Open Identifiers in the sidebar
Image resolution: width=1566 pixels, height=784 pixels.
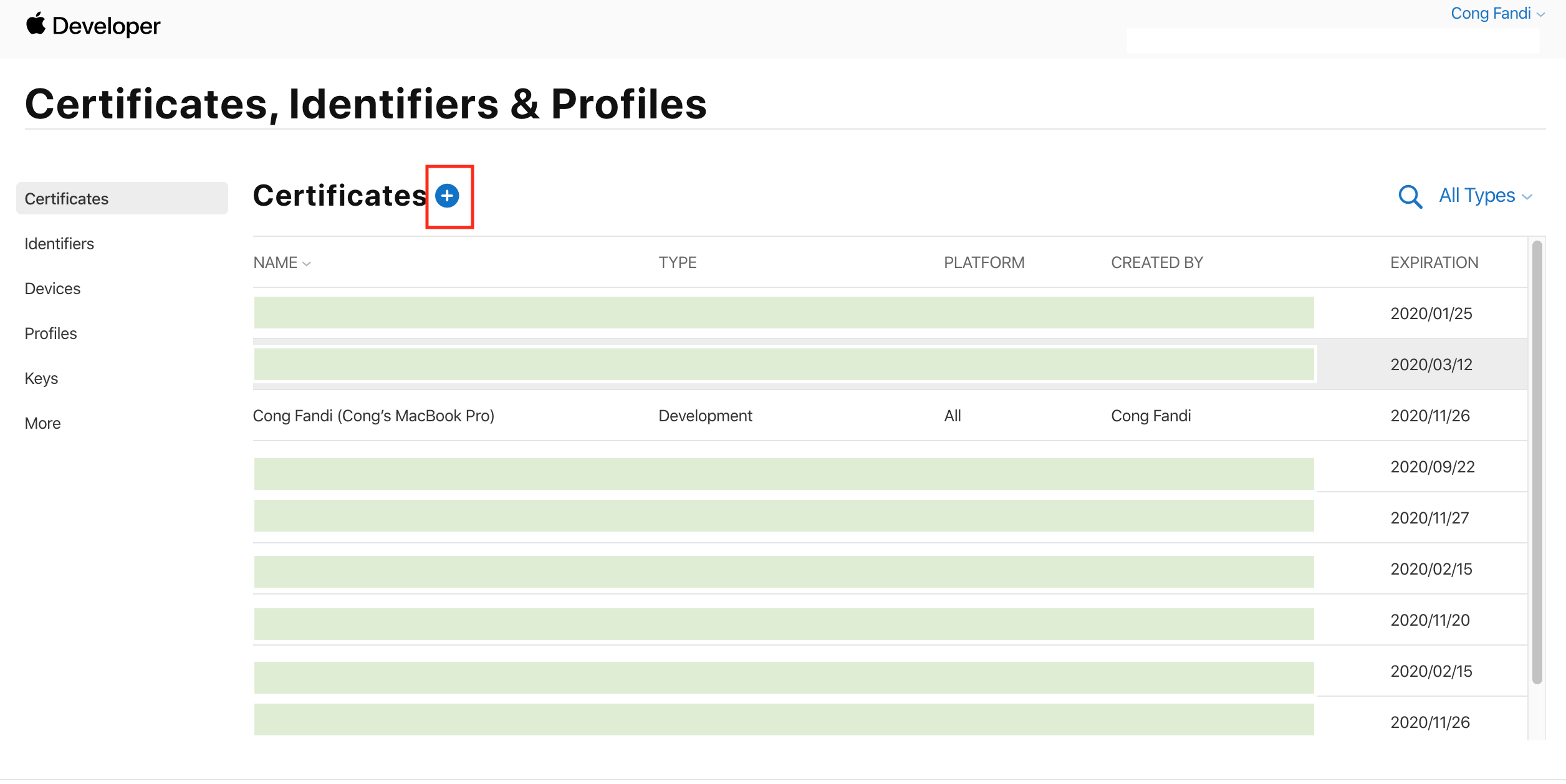59,244
